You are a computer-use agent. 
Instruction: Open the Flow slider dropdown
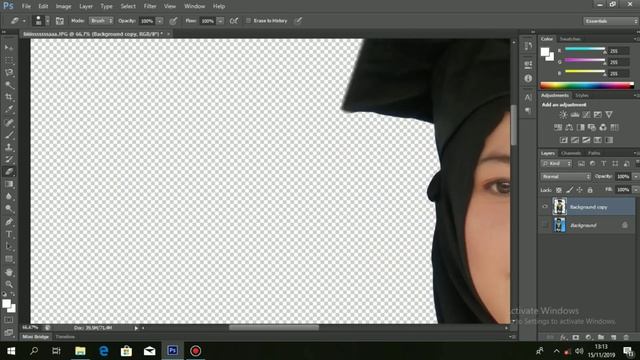(x=220, y=21)
